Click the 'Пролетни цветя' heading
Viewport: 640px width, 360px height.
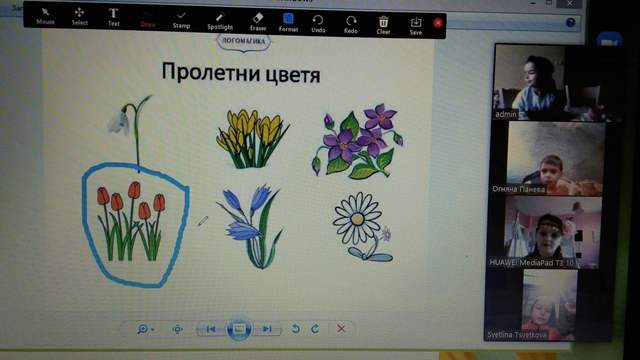[x=241, y=73]
